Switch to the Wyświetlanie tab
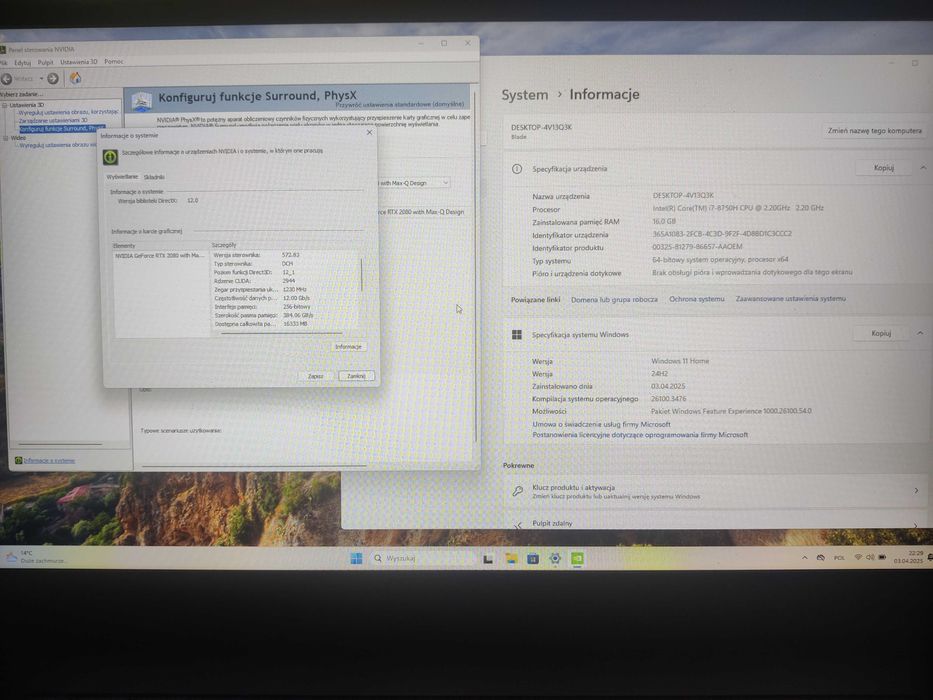The height and width of the screenshot is (700, 933). 122,177
